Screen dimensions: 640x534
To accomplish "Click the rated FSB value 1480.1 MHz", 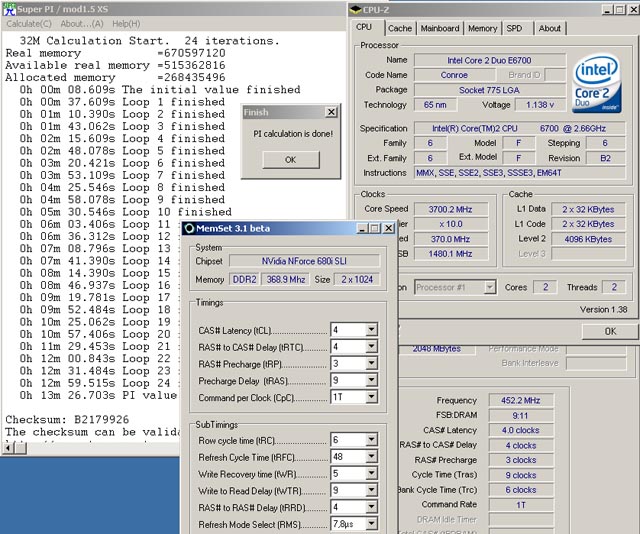I will pyautogui.click(x=451, y=254).
